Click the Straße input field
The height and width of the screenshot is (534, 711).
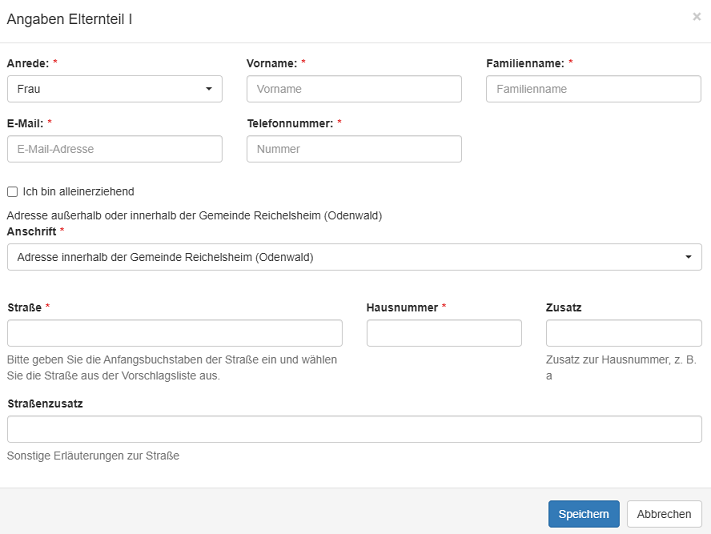coord(175,333)
